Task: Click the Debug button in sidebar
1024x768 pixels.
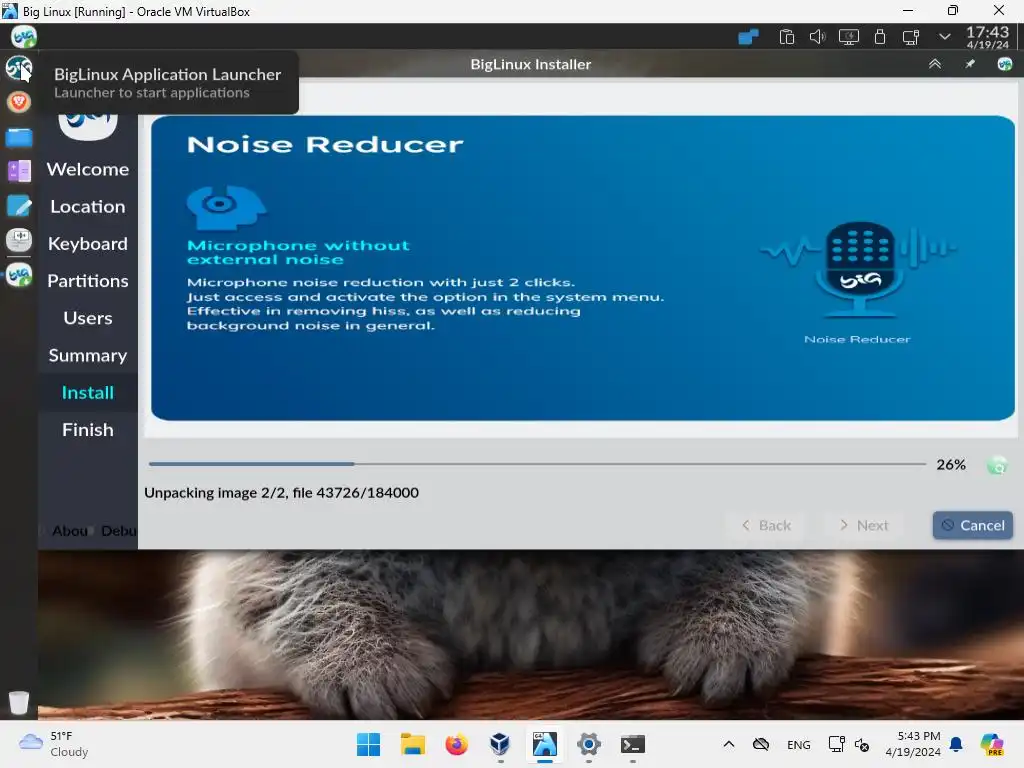Action: [119, 531]
